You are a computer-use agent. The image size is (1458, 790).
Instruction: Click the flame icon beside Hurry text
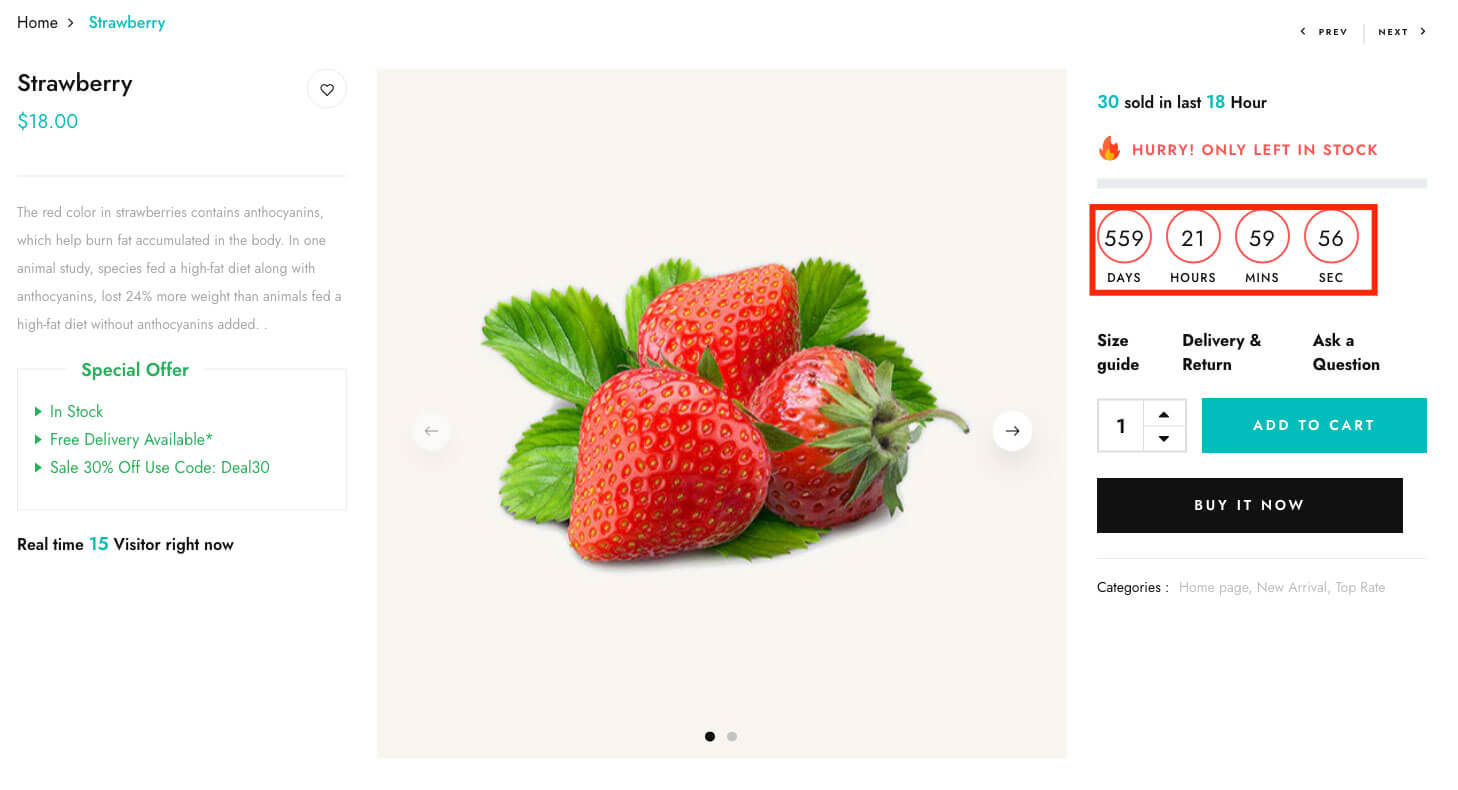tap(1109, 150)
